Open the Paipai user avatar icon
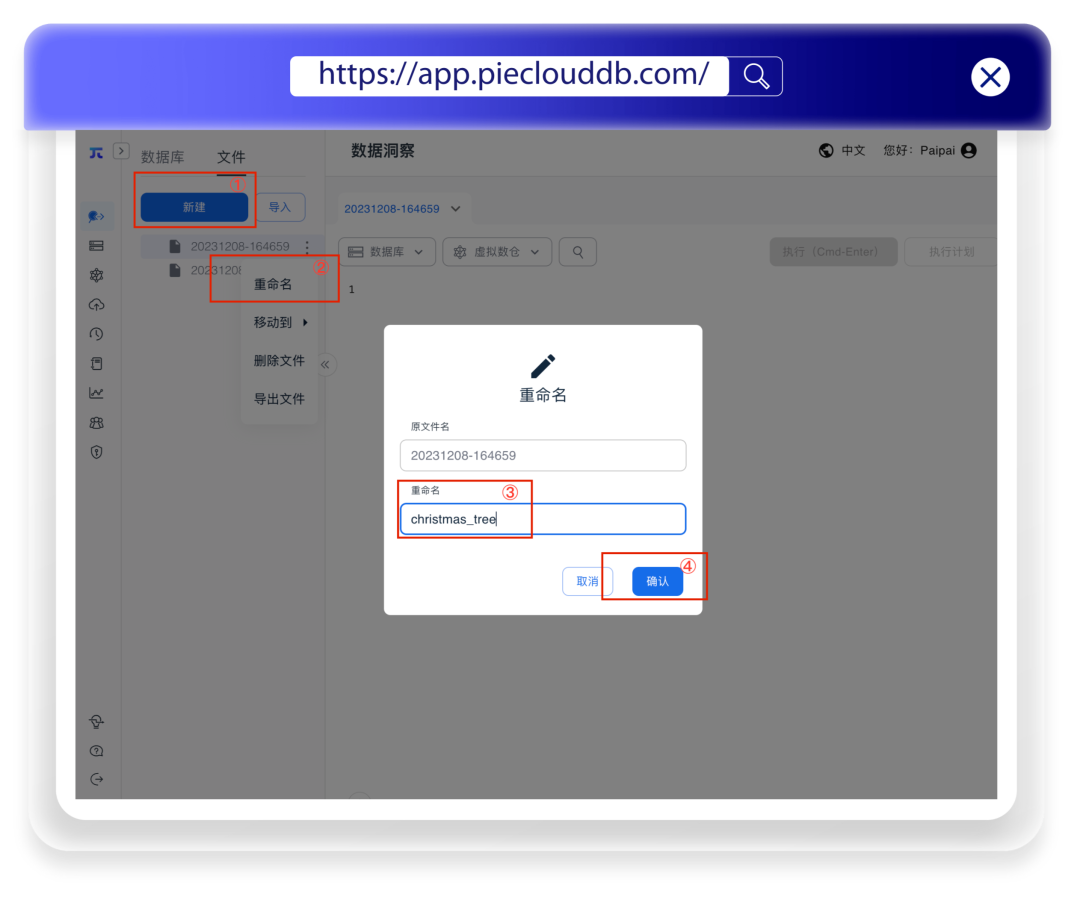Viewport: 1080px width, 897px height. (x=968, y=151)
